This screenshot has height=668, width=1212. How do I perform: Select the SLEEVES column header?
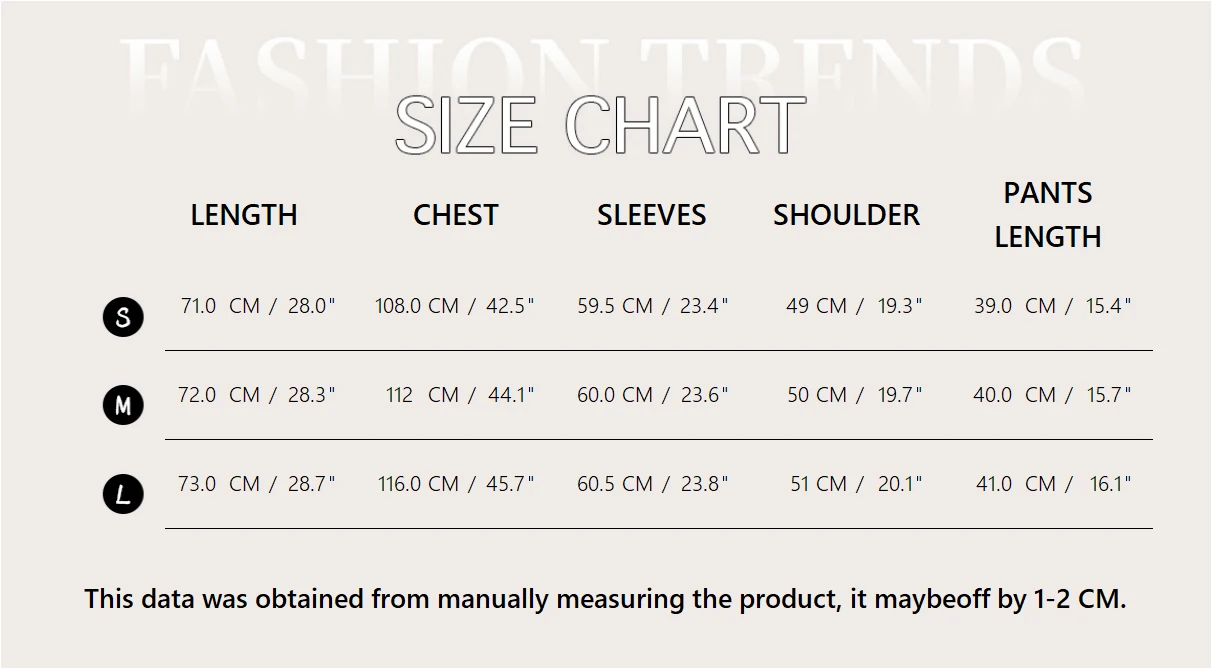click(x=651, y=215)
